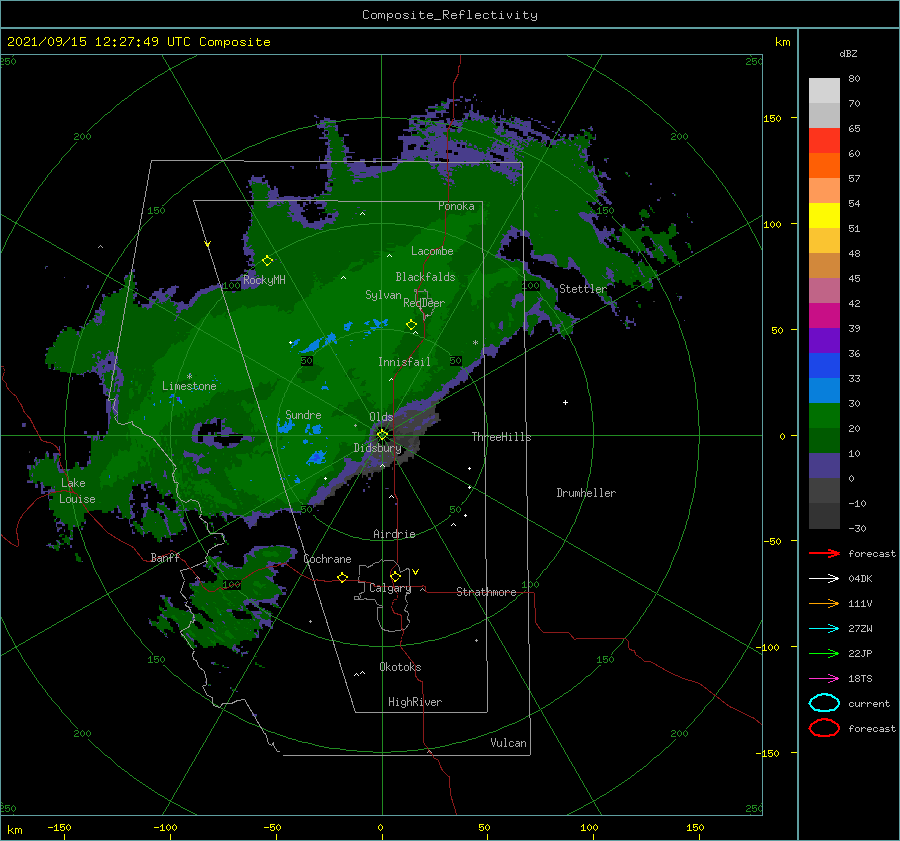Click the green 22JP arrow icon
900x841 pixels.
pos(824,653)
